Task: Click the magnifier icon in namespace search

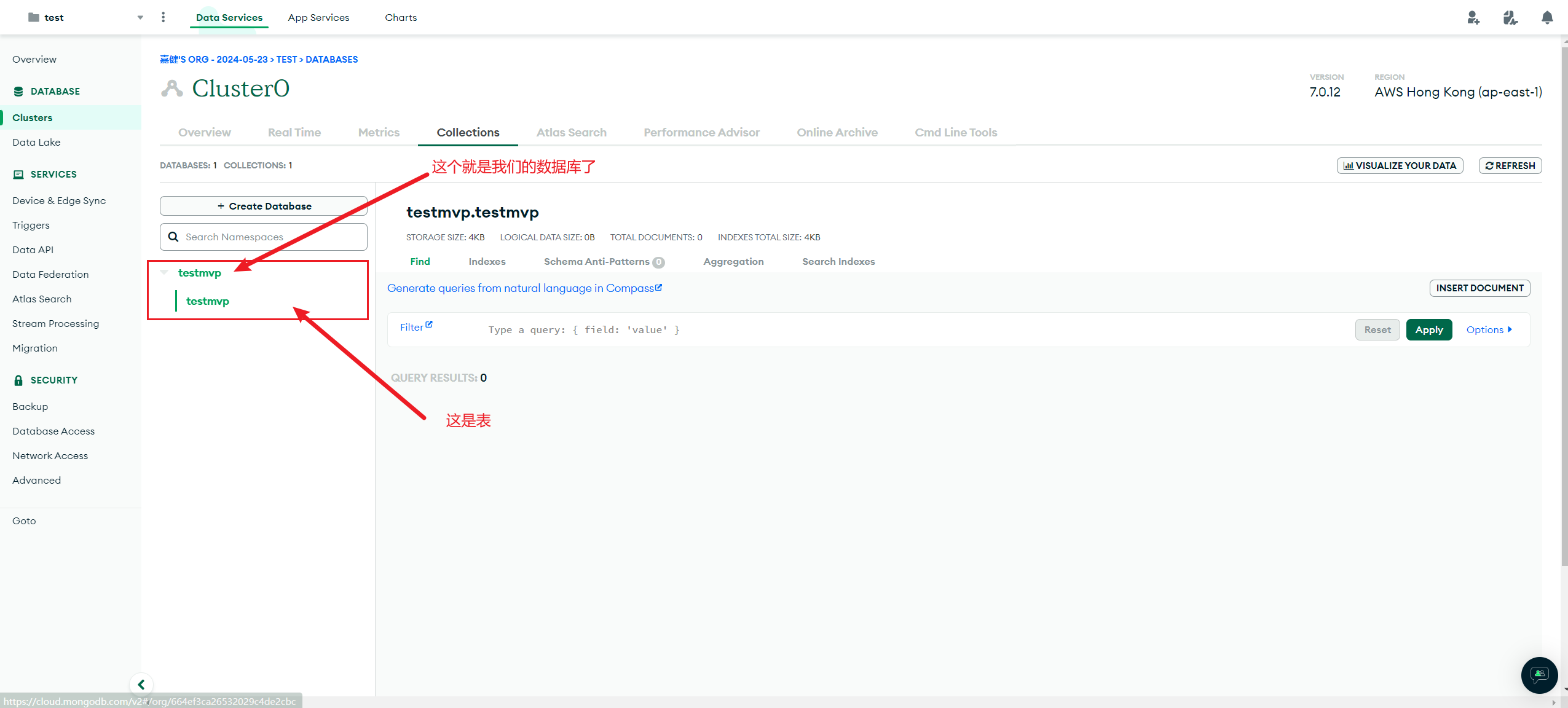Action: tap(173, 237)
